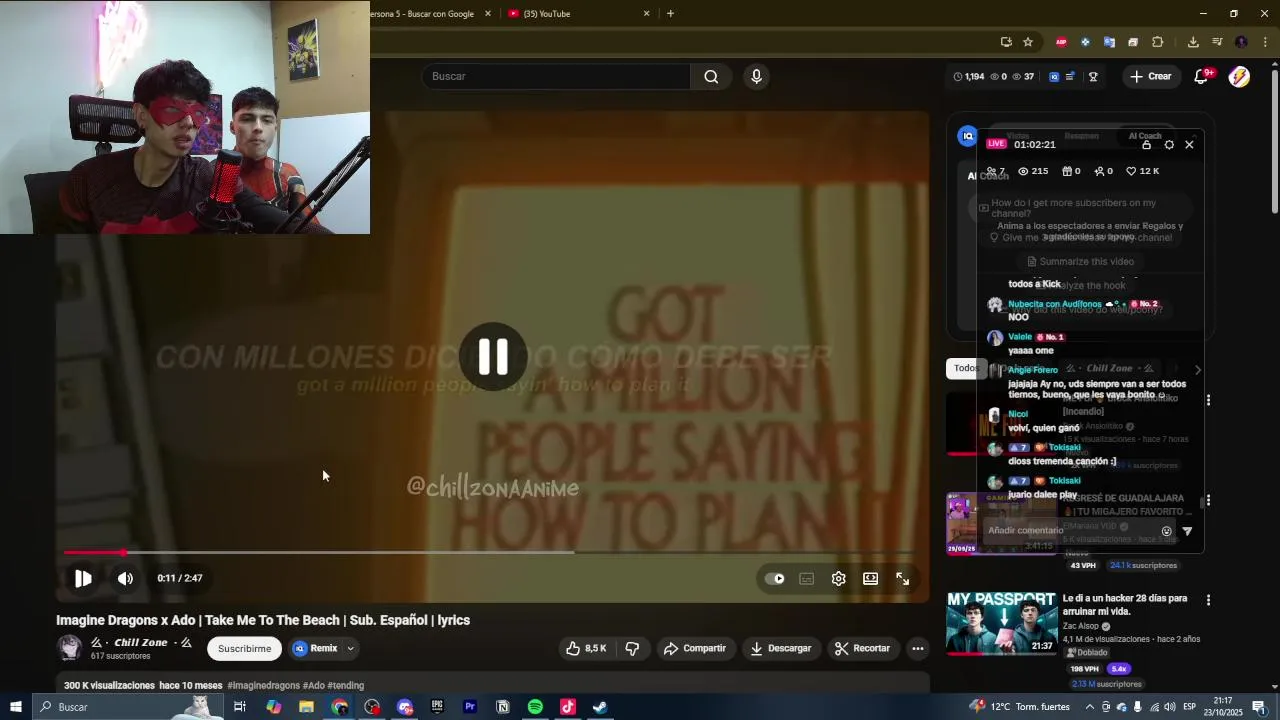
Task: Toggle subtitles with the captions icon
Action: click(x=807, y=578)
